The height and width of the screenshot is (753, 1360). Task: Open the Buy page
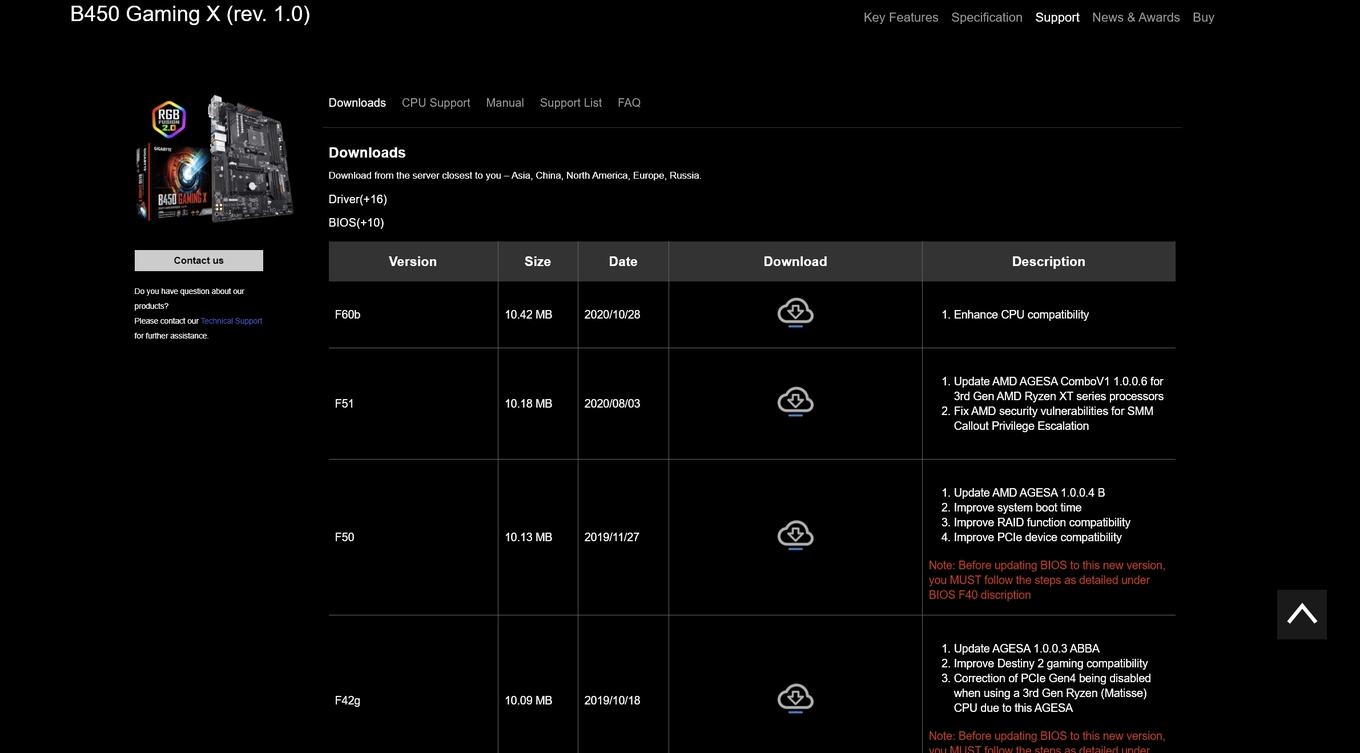[x=1204, y=17]
